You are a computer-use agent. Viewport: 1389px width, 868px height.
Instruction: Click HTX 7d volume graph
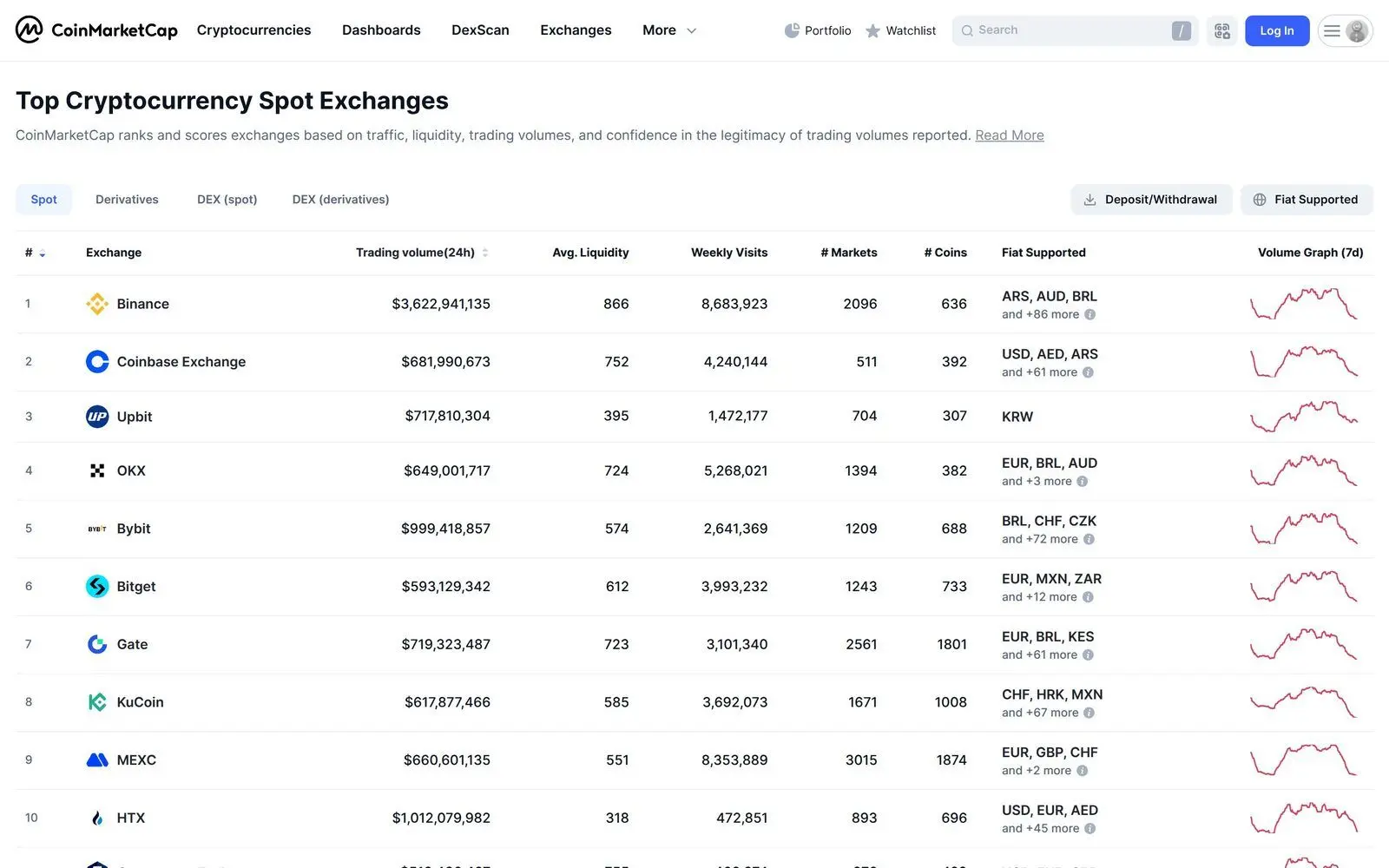point(1303,818)
